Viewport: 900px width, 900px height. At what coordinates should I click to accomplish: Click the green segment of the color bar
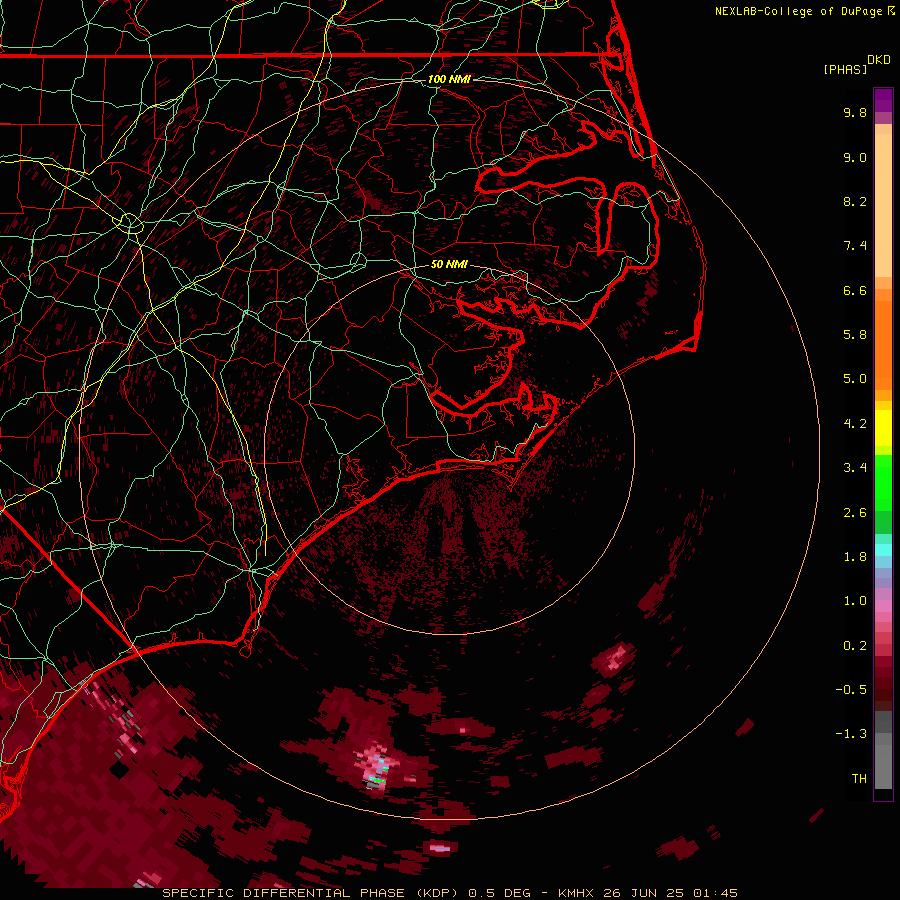pos(883,482)
